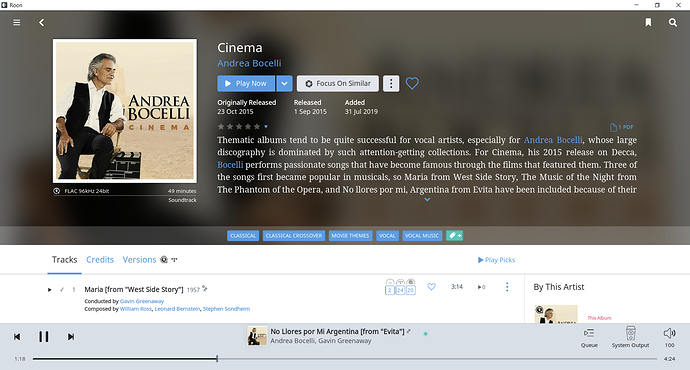Favorite the Cinema album with the heart

(412, 83)
